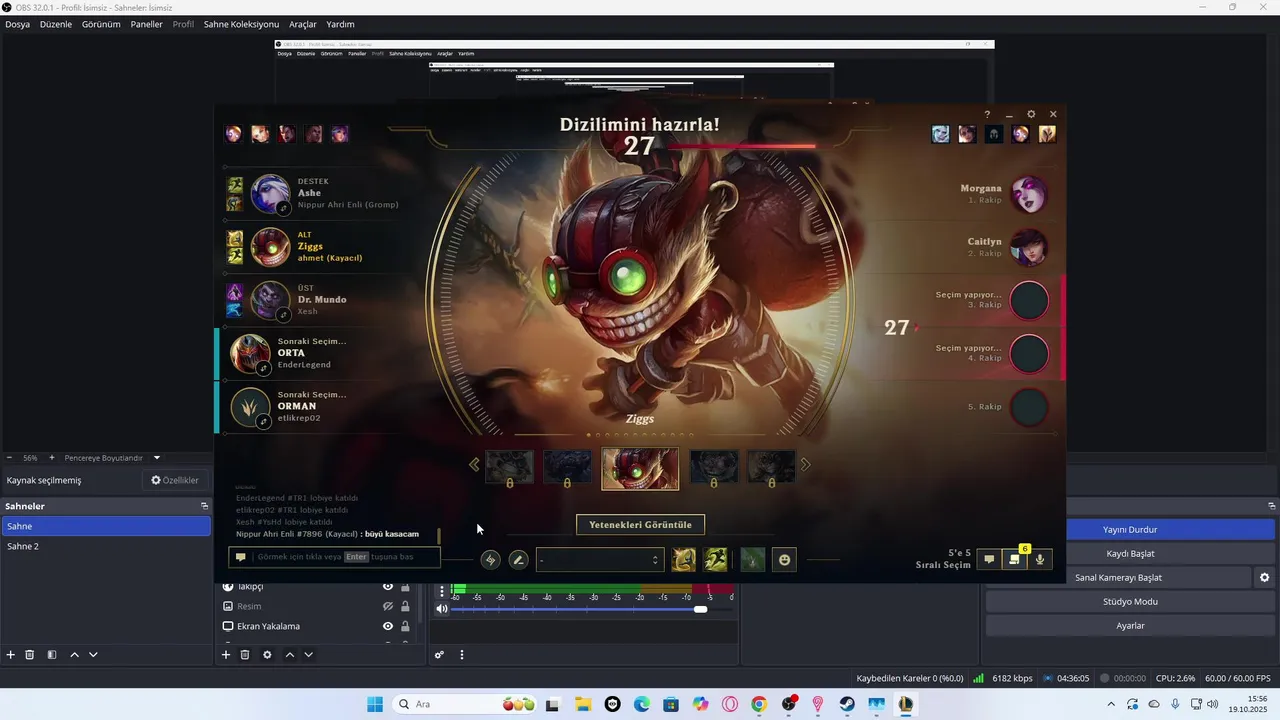Open the Steam taskbar icon
This screenshot has width=1280, height=720.
coord(847,705)
